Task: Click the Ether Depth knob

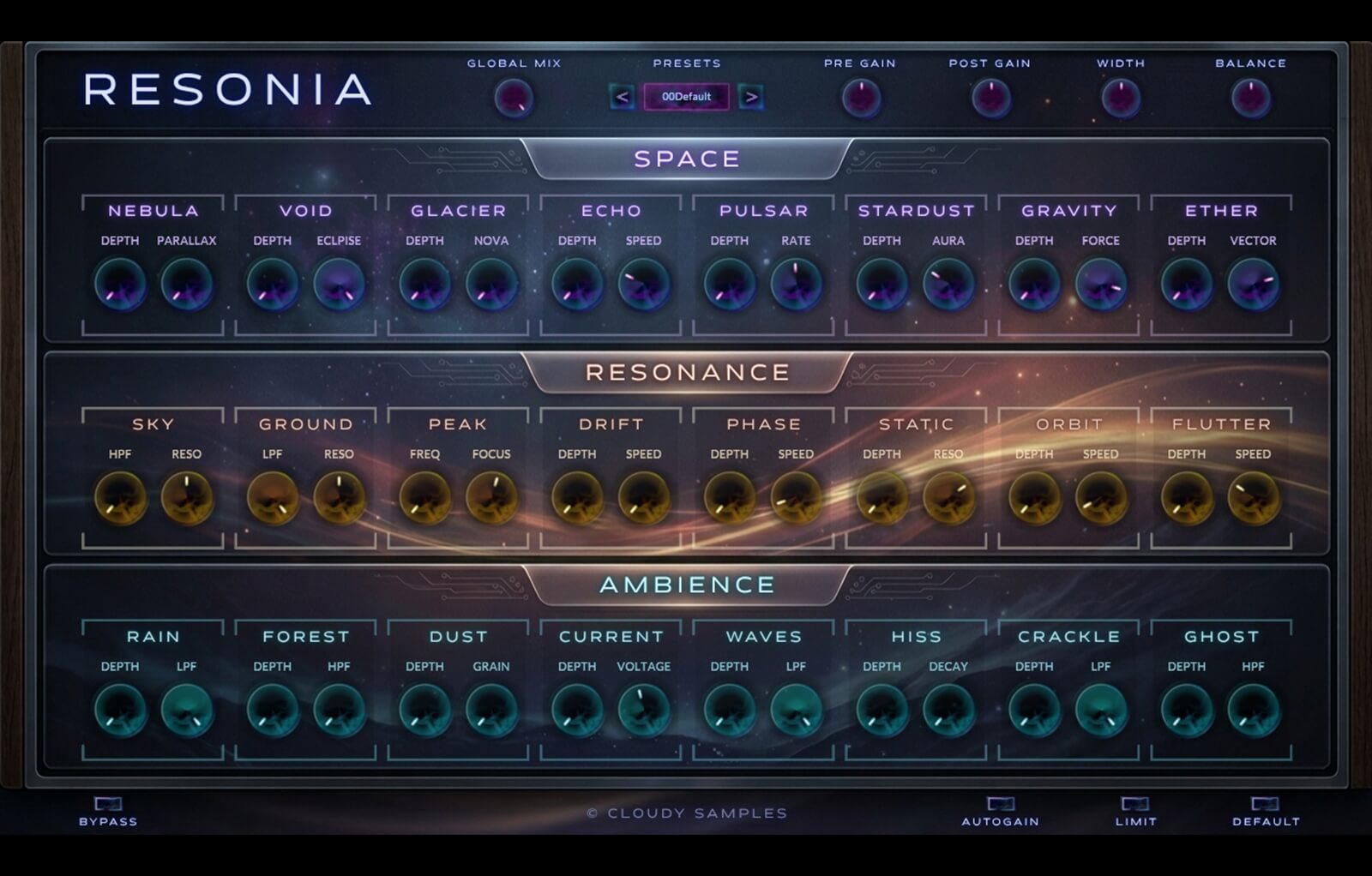Action: pyautogui.click(x=1187, y=285)
